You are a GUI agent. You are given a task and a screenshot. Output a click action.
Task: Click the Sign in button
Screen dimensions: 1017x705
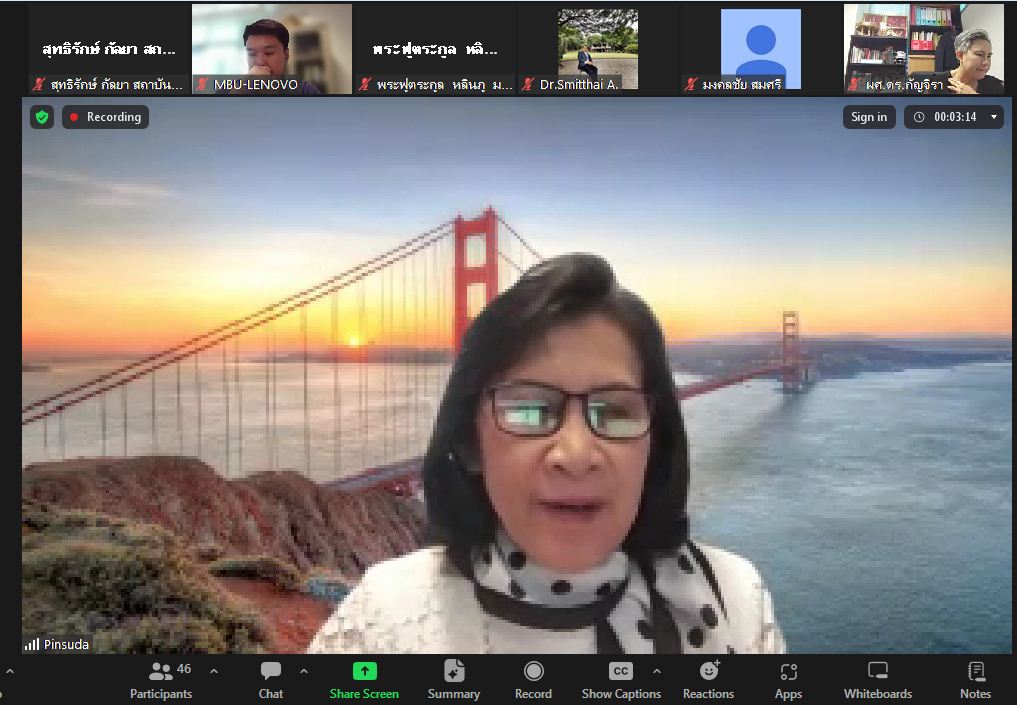point(868,117)
